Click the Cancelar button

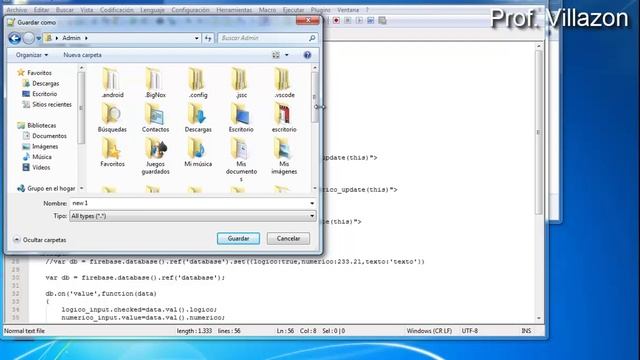pyautogui.click(x=288, y=238)
